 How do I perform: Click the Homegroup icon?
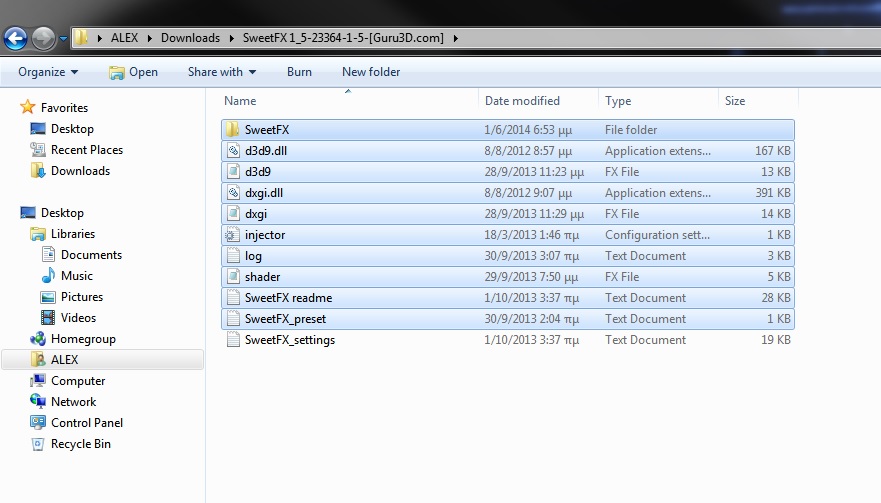pos(38,338)
